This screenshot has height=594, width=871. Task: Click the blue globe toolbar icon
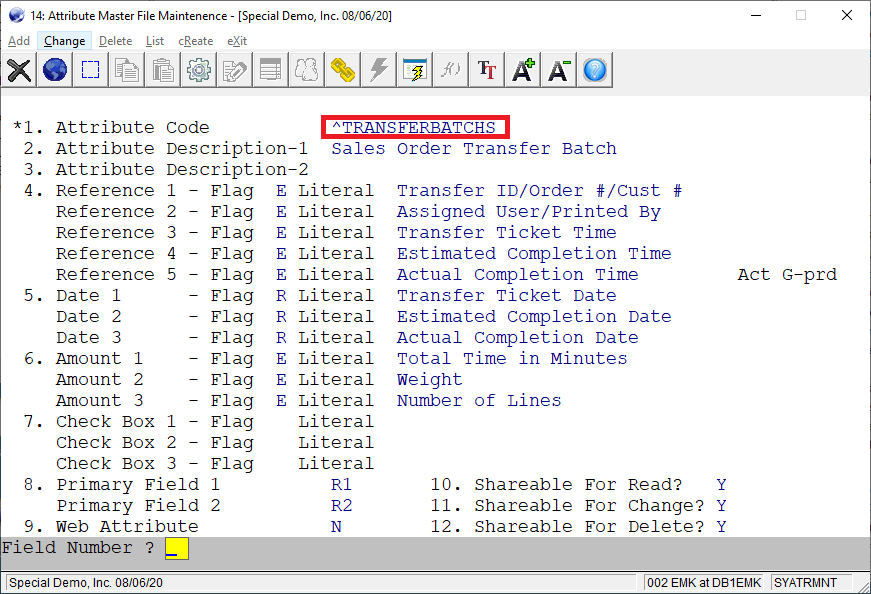pyautogui.click(x=54, y=70)
